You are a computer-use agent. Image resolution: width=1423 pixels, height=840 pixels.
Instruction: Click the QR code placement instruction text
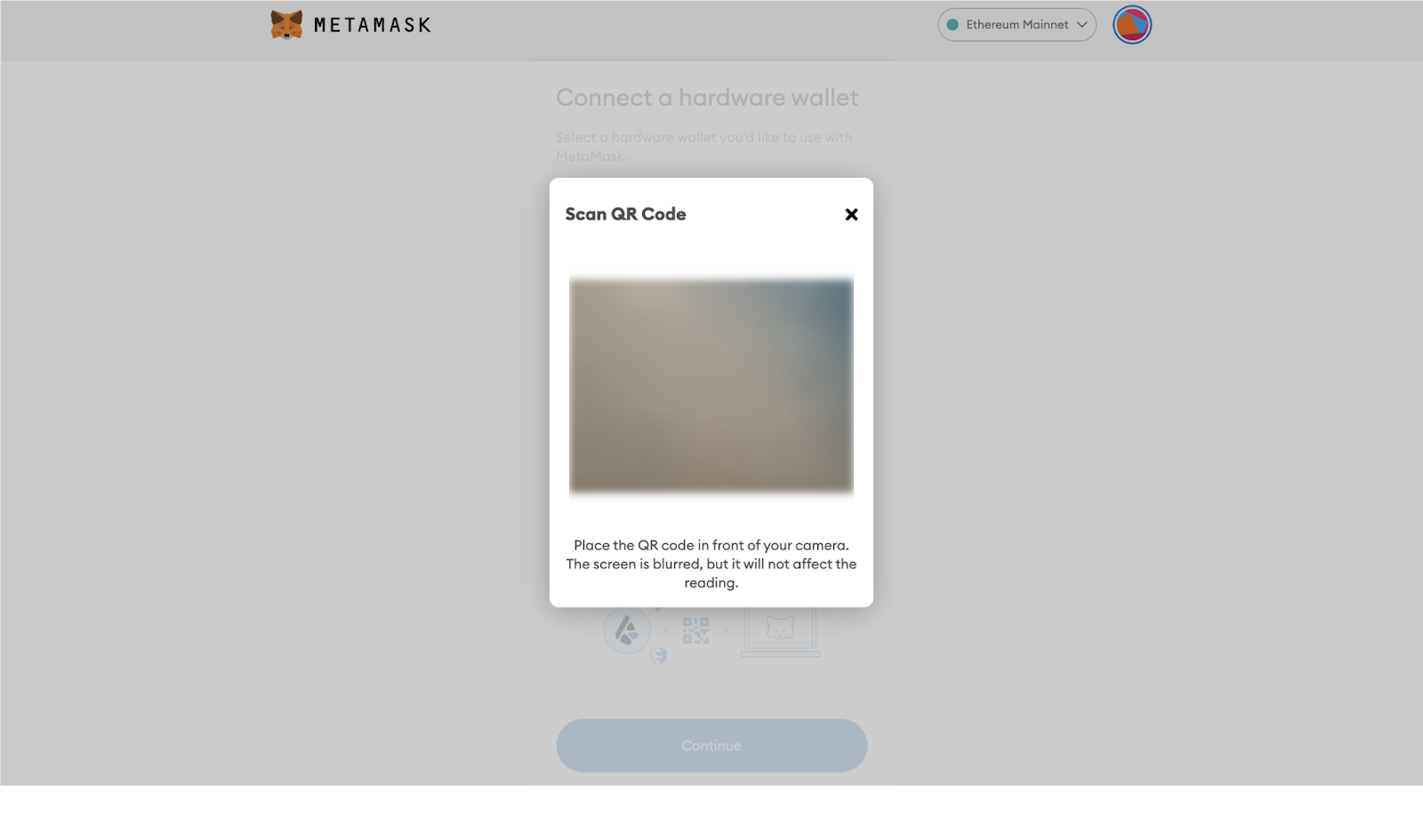pyautogui.click(x=711, y=564)
